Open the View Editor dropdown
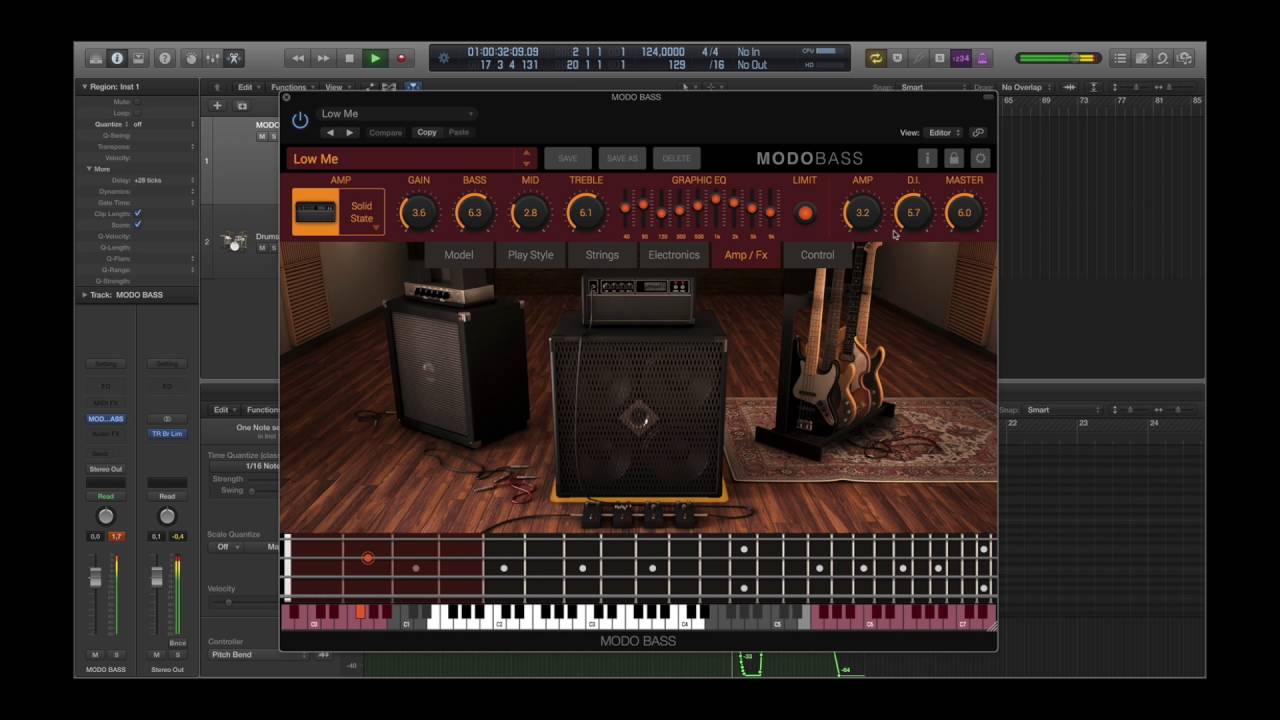The width and height of the screenshot is (1280, 720). [x=944, y=132]
